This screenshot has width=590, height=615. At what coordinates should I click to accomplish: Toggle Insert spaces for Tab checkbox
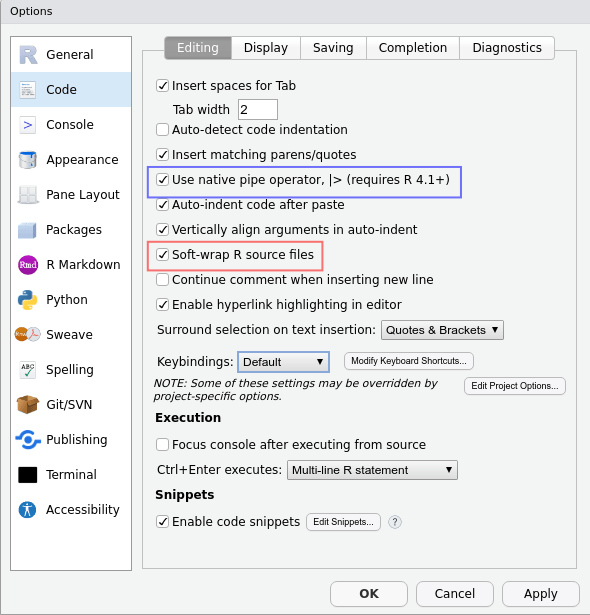(x=162, y=86)
